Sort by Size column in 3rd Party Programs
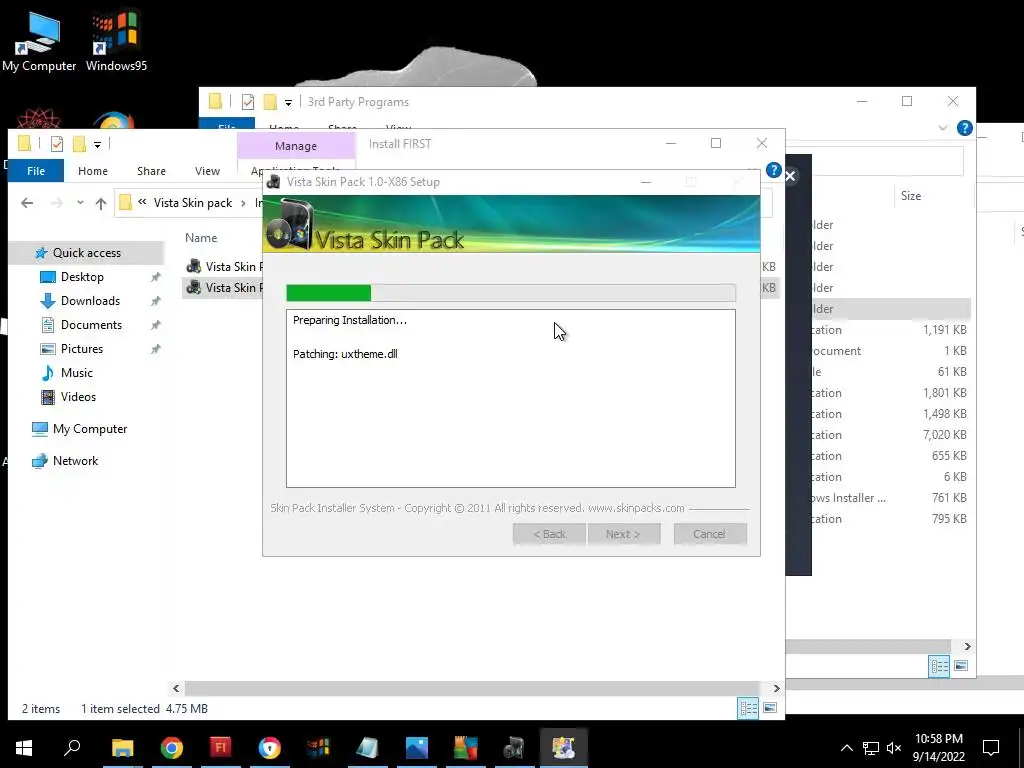The image size is (1024, 768). (911, 196)
